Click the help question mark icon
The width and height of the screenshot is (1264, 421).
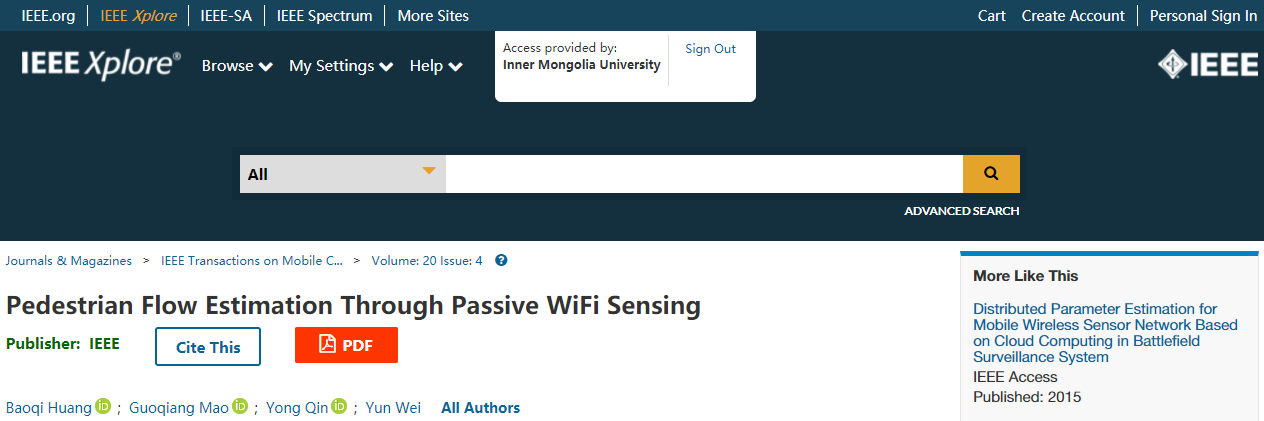pos(501,261)
